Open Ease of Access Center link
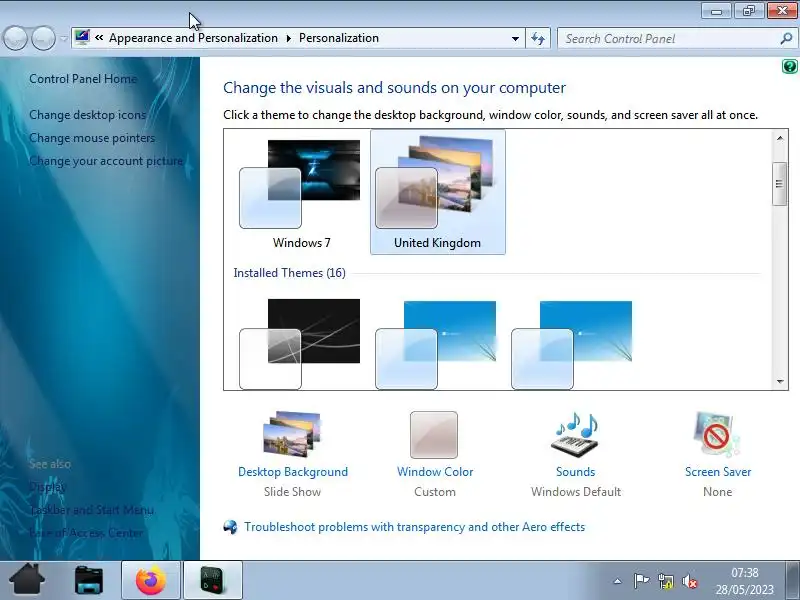800x600 pixels. pos(86,533)
